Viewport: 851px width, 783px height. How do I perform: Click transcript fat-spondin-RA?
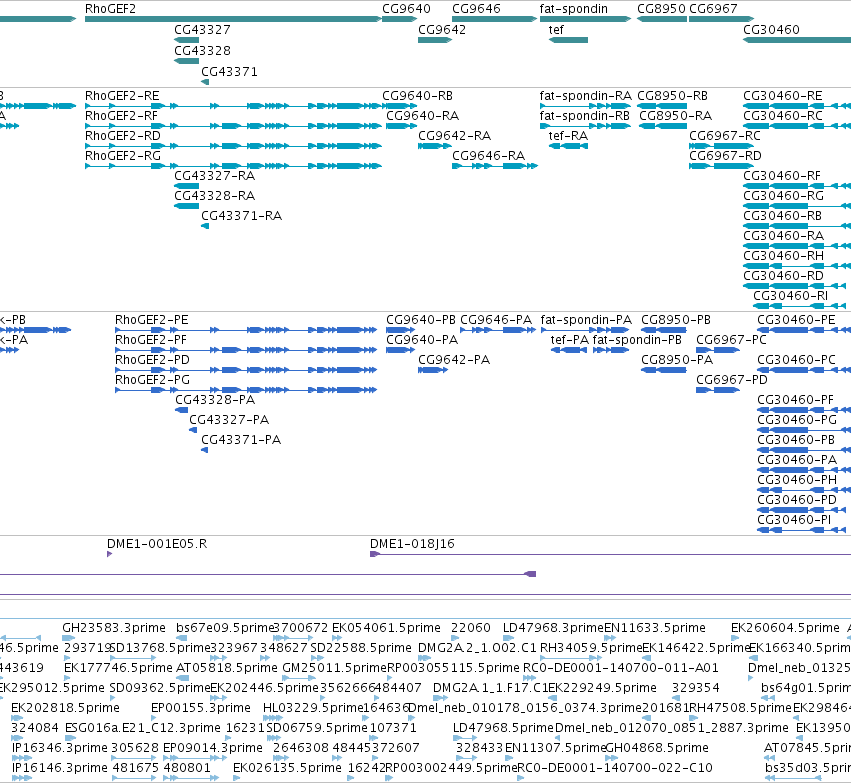pos(586,96)
